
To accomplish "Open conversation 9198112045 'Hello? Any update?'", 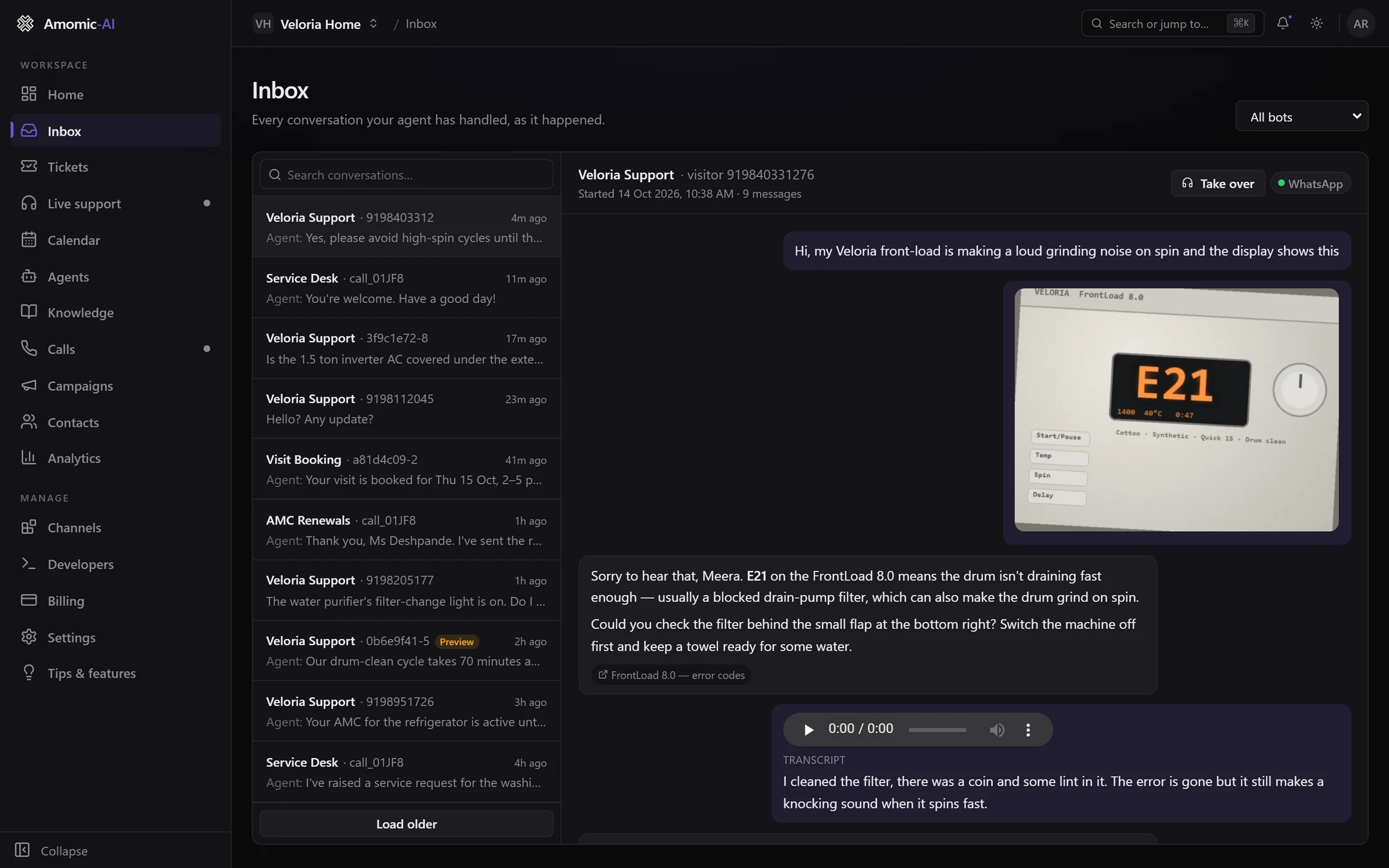I will tap(406, 408).
